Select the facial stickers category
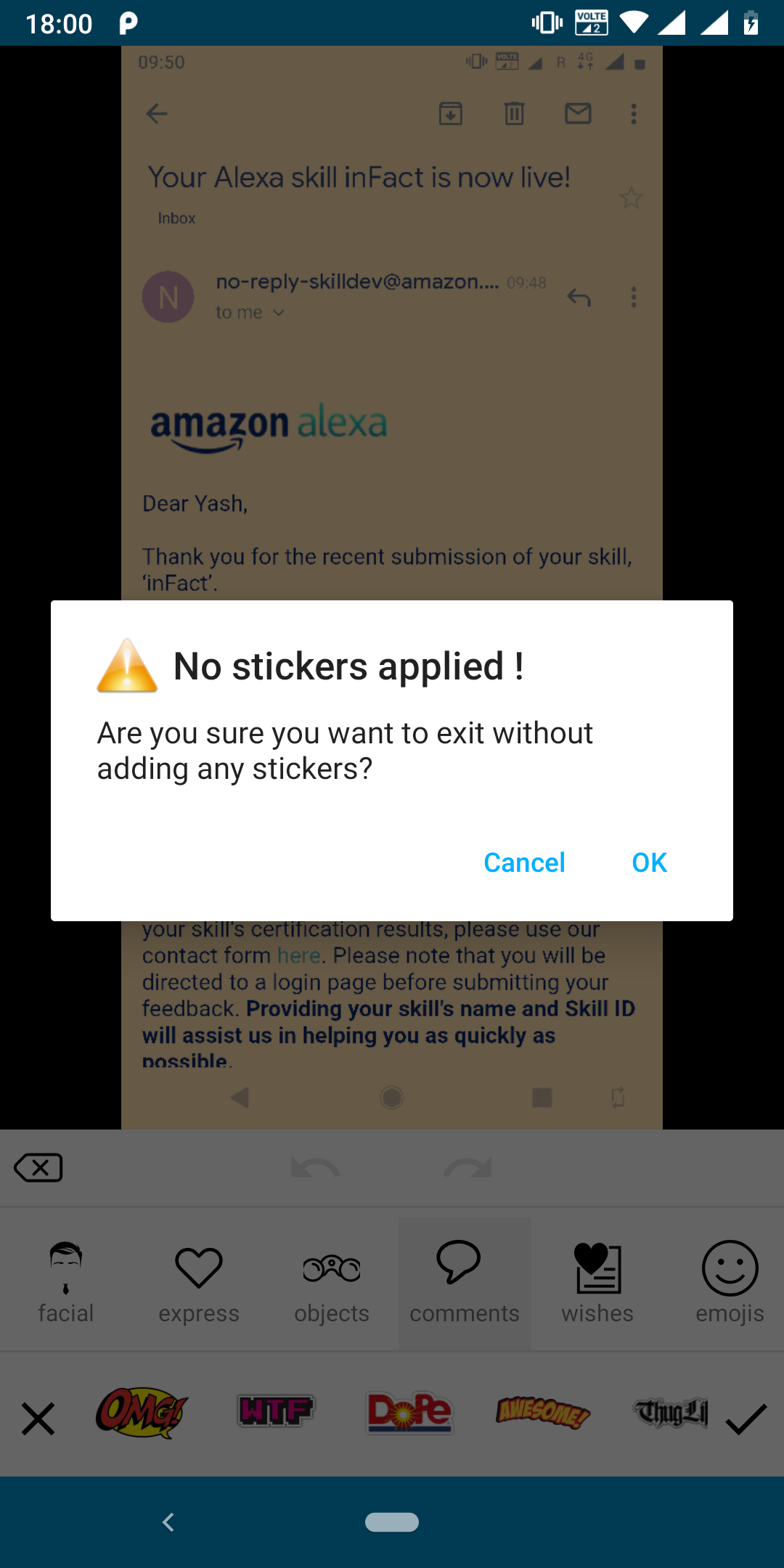Image resolution: width=784 pixels, height=1568 pixels. [x=66, y=1283]
